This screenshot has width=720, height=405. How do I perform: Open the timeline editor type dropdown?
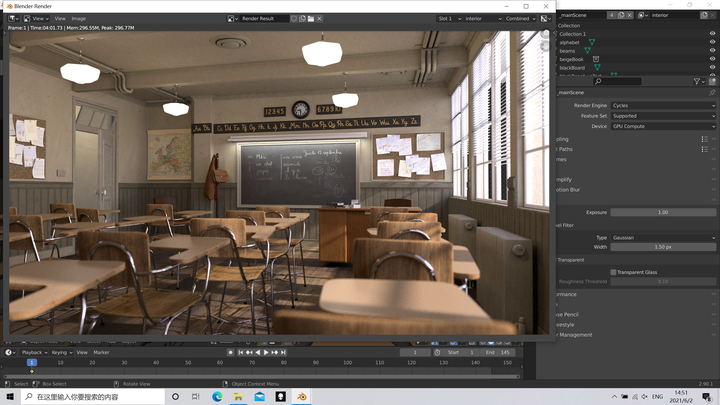point(10,353)
